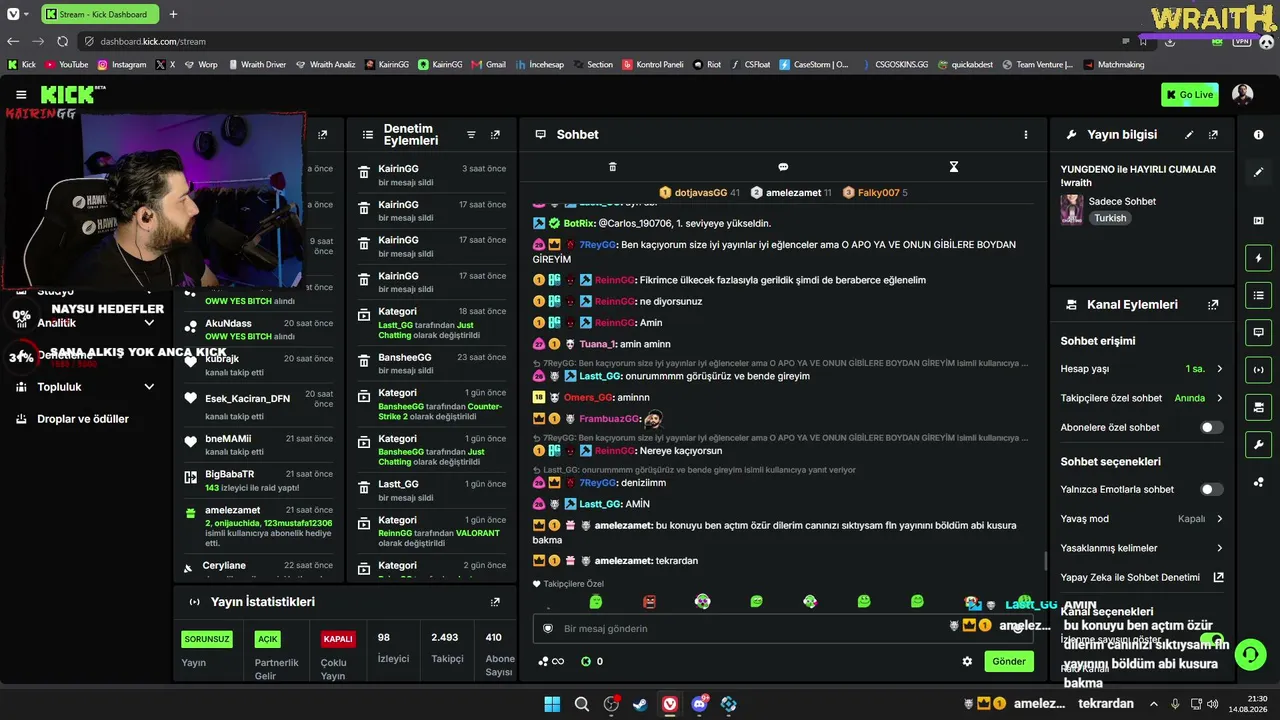
Task: Open the profile avatar menu
Action: 1242,95
